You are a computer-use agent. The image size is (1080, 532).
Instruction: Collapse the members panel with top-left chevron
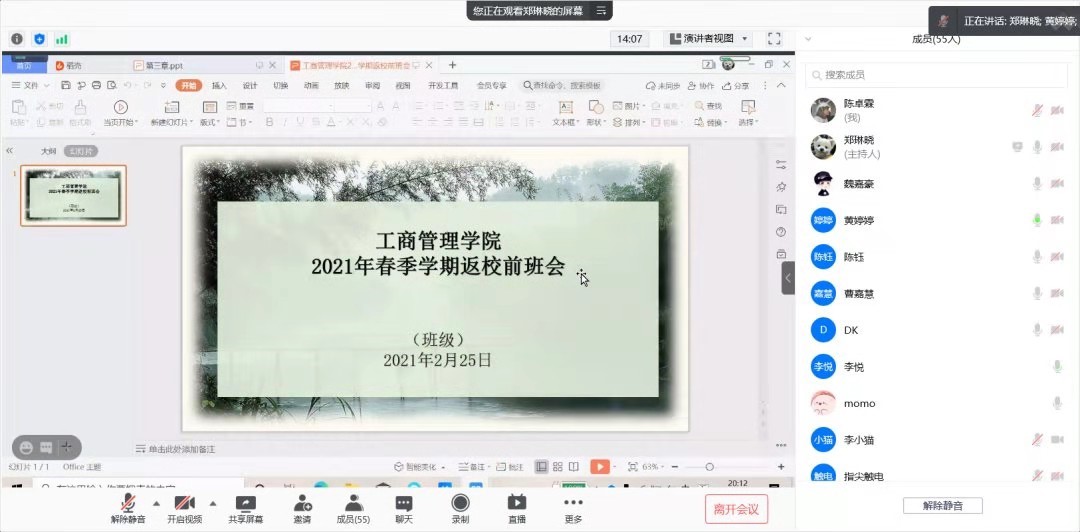pos(808,39)
